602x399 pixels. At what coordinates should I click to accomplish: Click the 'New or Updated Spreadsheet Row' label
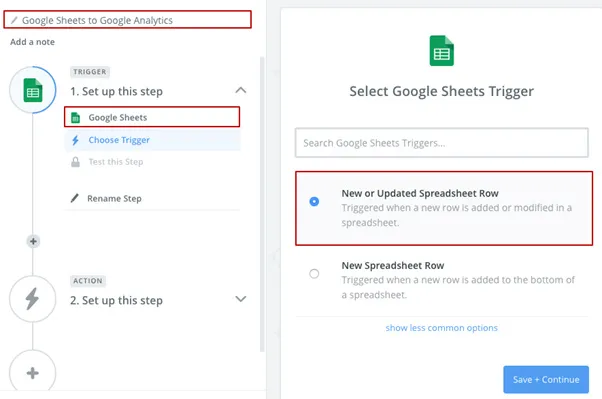click(x=420, y=193)
